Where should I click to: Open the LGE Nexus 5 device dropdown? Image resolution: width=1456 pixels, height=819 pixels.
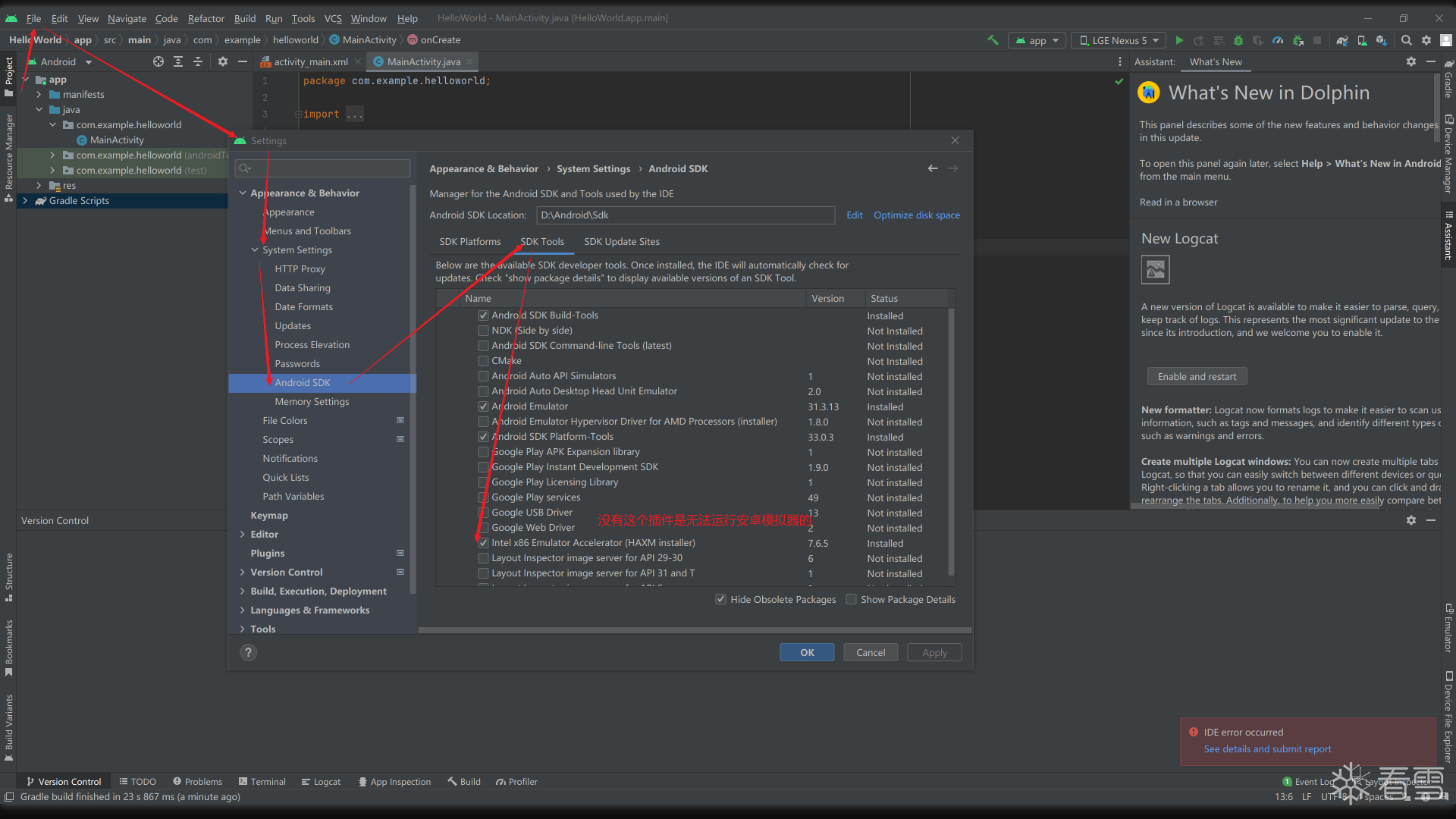(x=1119, y=40)
